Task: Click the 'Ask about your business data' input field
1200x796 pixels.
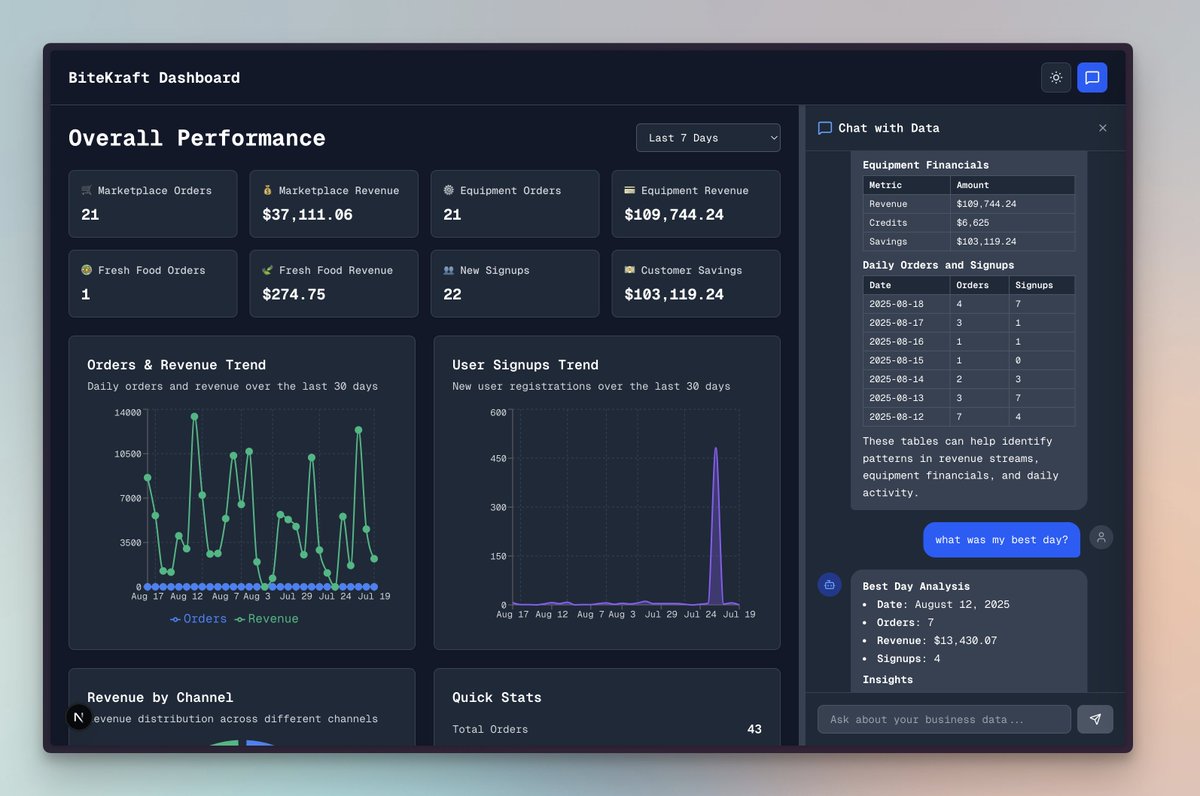Action: pyautogui.click(x=943, y=718)
